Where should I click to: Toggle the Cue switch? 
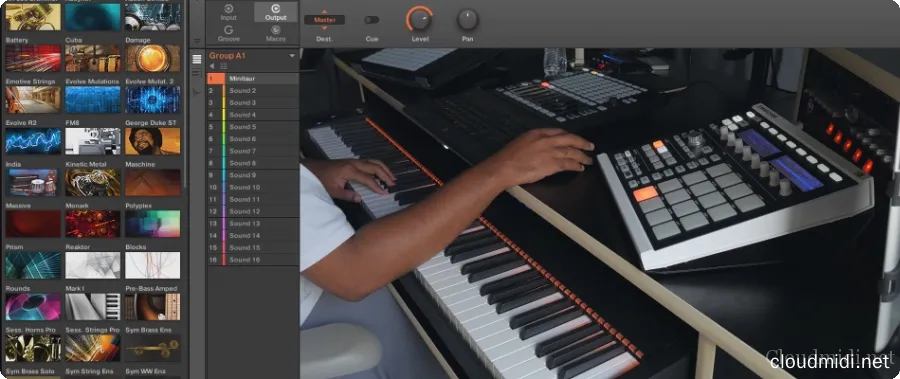[371, 20]
